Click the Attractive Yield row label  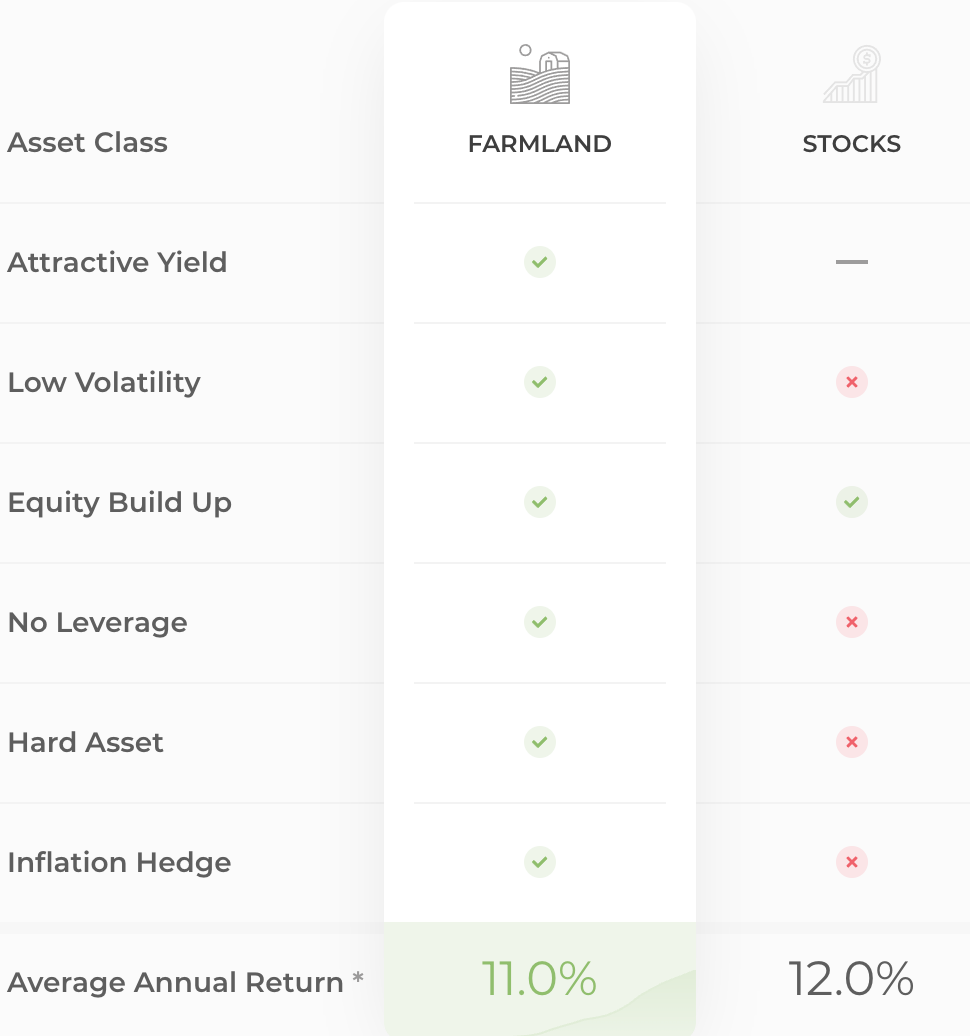pos(118,262)
